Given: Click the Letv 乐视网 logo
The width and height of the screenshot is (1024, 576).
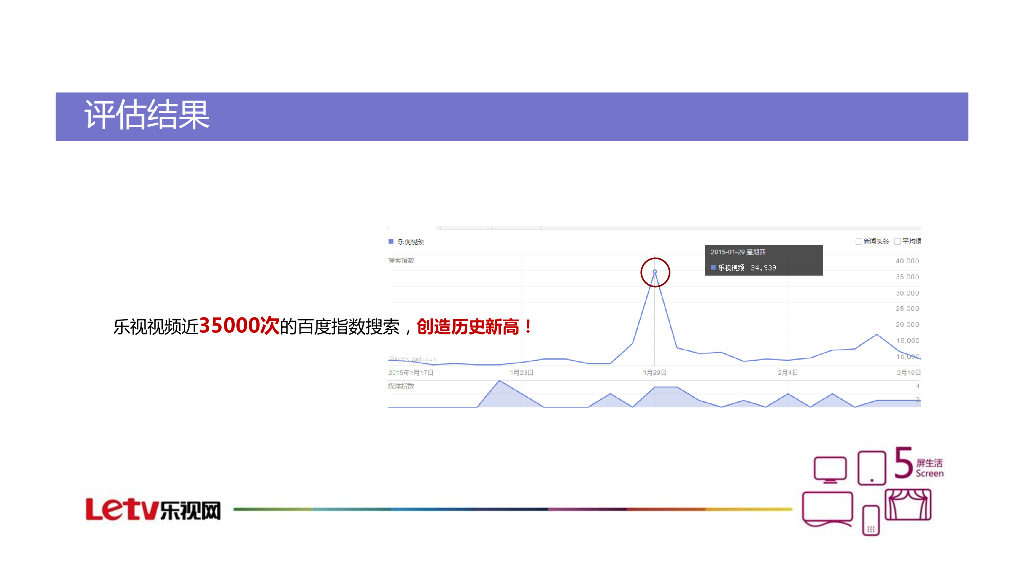Looking at the screenshot, I should point(153,509).
